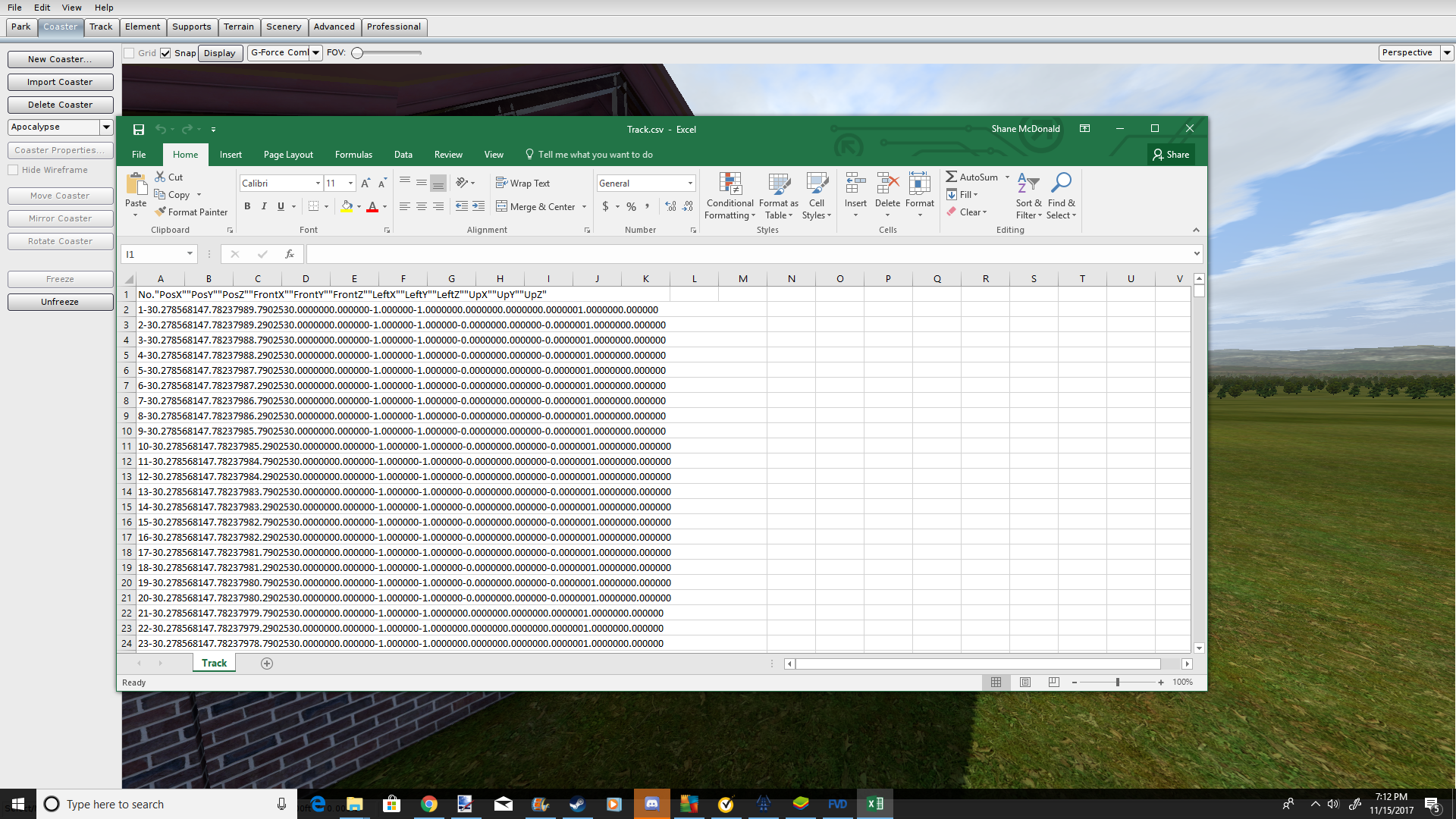Screen dimensions: 1456x819
Task: Switch to the Formulas ribbon tab
Action: click(x=353, y=155)
